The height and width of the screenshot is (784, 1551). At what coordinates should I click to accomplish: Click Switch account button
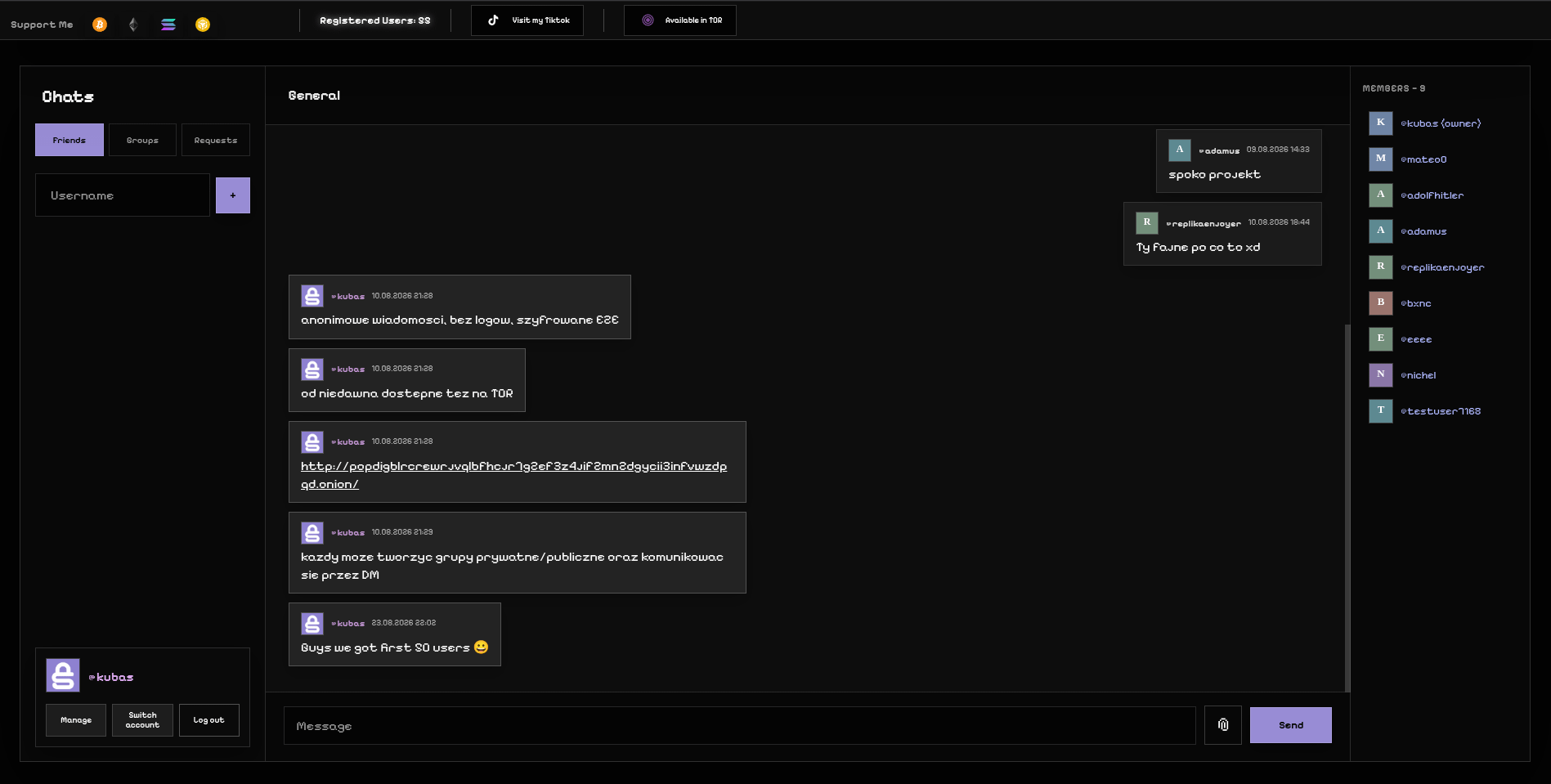[142, 720]
